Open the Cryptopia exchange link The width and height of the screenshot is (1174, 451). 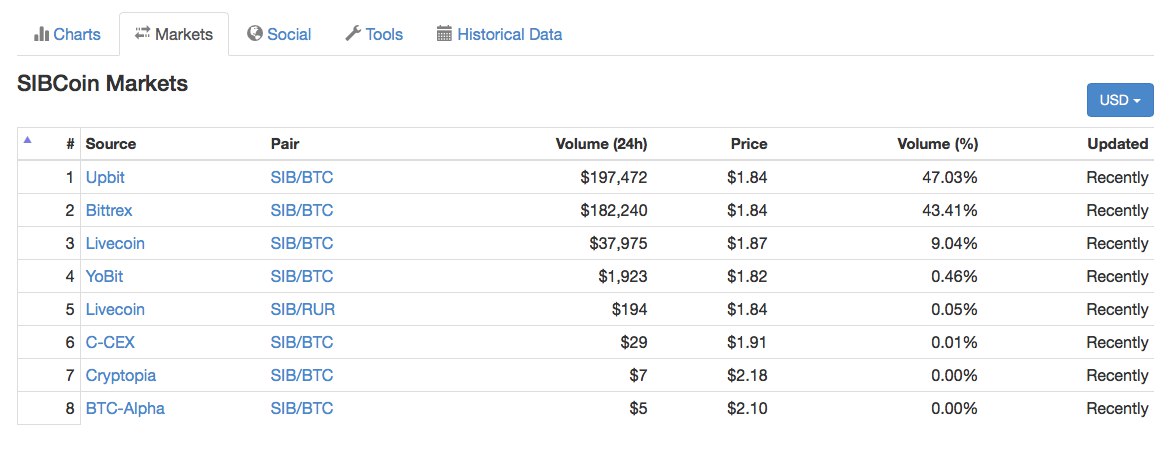point(121,375)
